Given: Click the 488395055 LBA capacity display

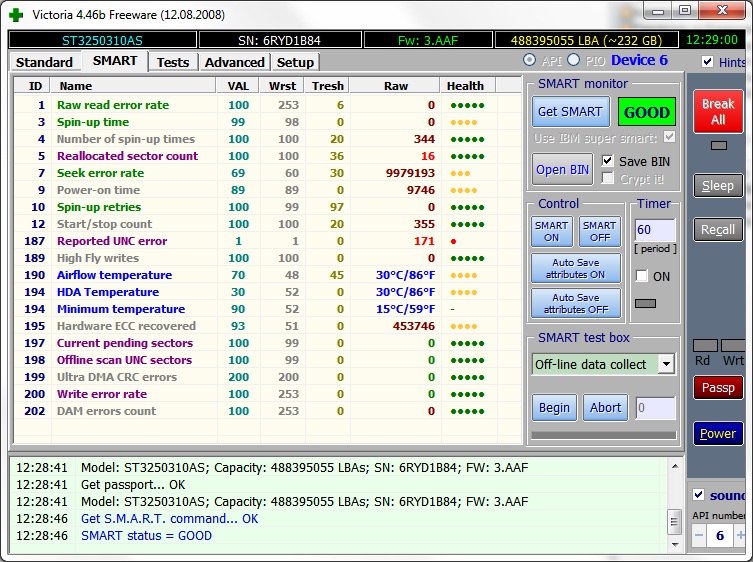Looking at the screenshot, I should pos(586,40).
